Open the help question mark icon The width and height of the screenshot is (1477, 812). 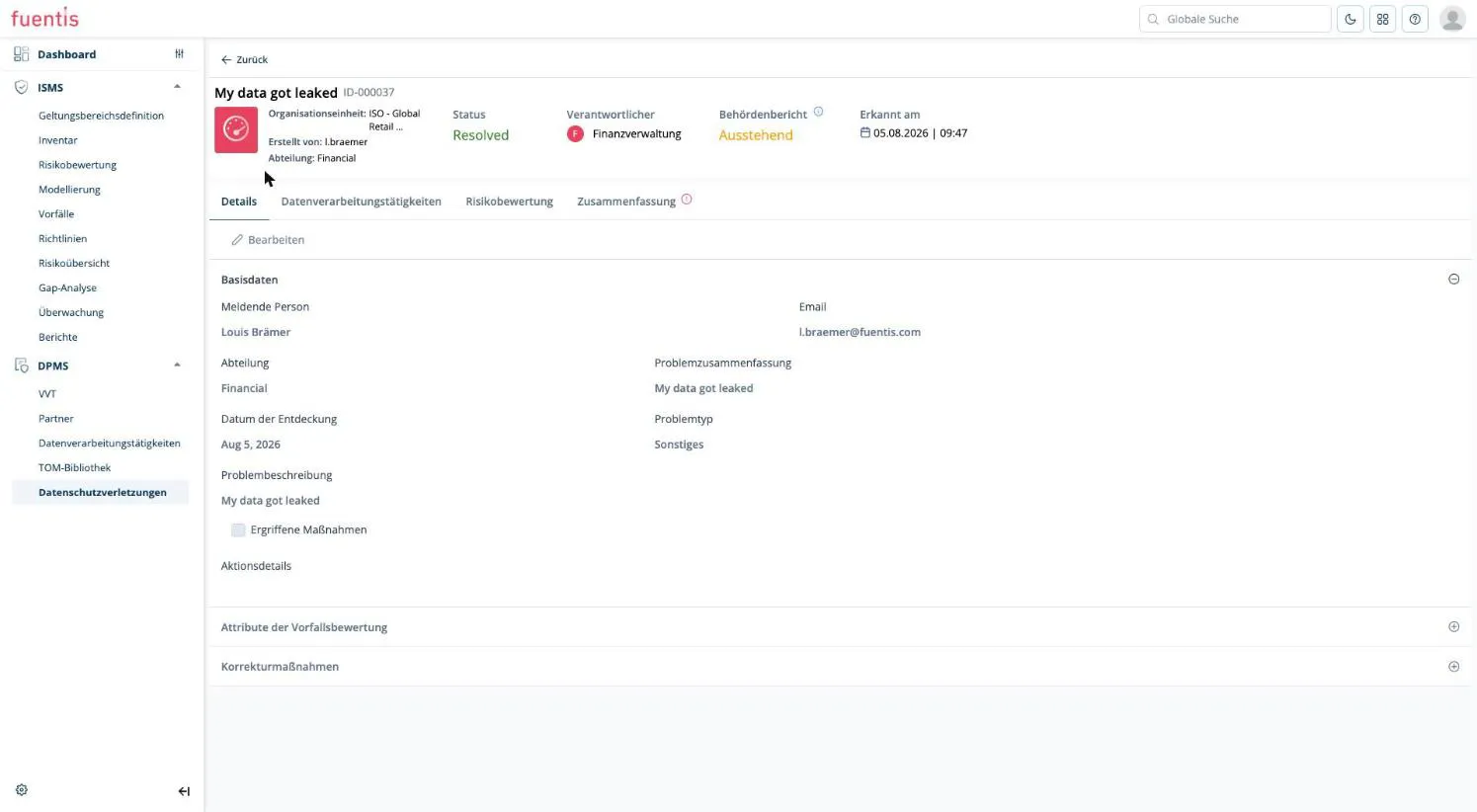point(1415,19)
